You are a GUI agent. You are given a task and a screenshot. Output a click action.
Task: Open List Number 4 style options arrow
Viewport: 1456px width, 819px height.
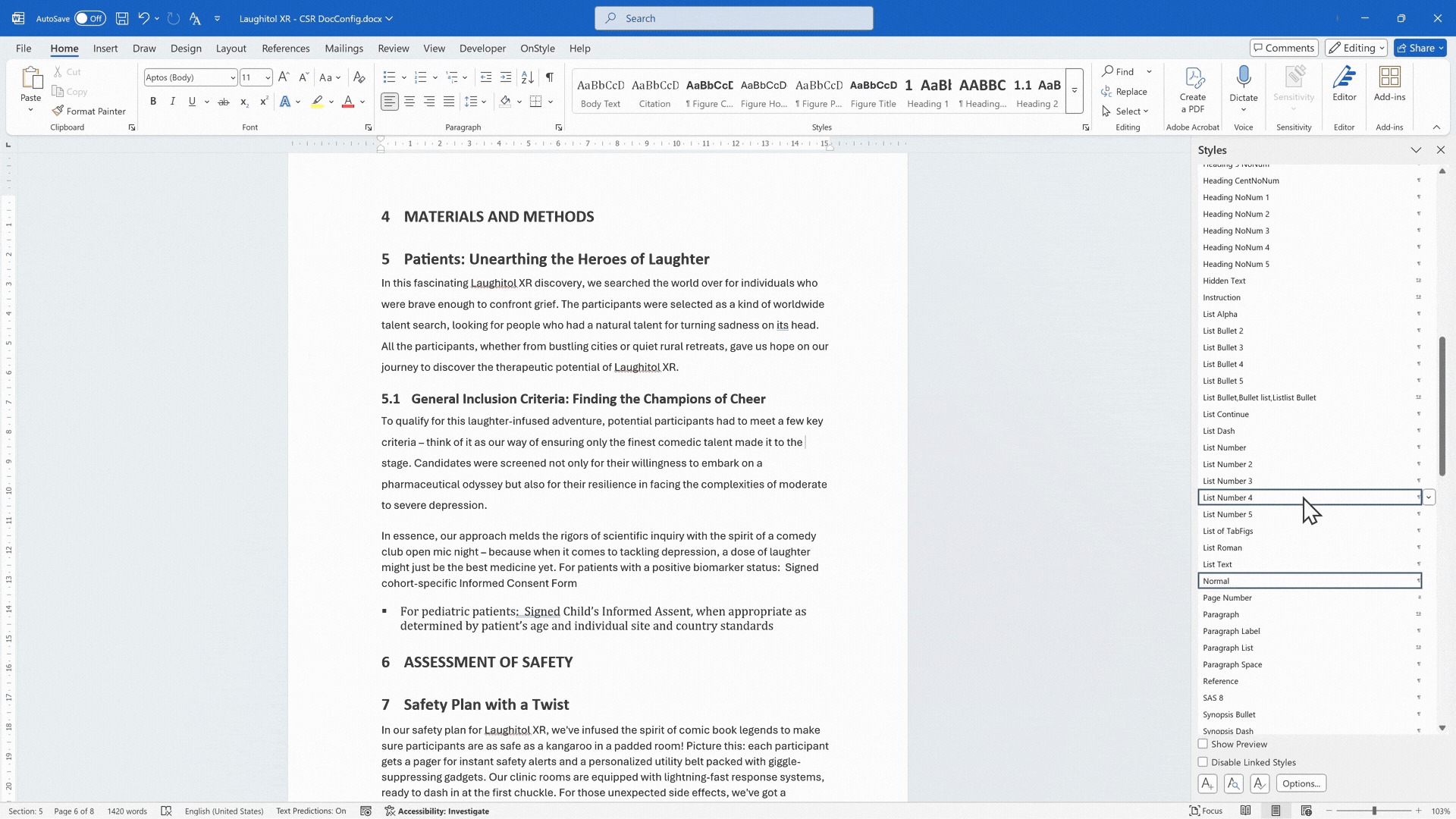click(x=1429, y=497)
